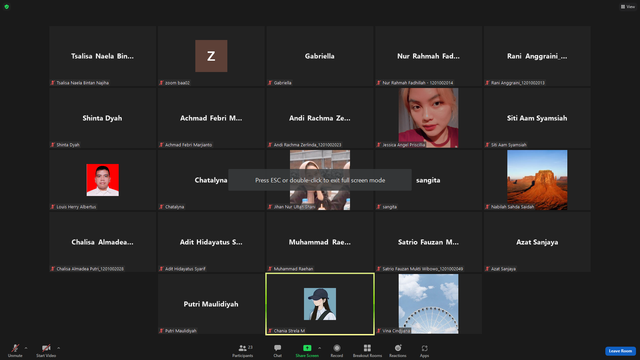Select the sangita video tile

tap(428, 180)
